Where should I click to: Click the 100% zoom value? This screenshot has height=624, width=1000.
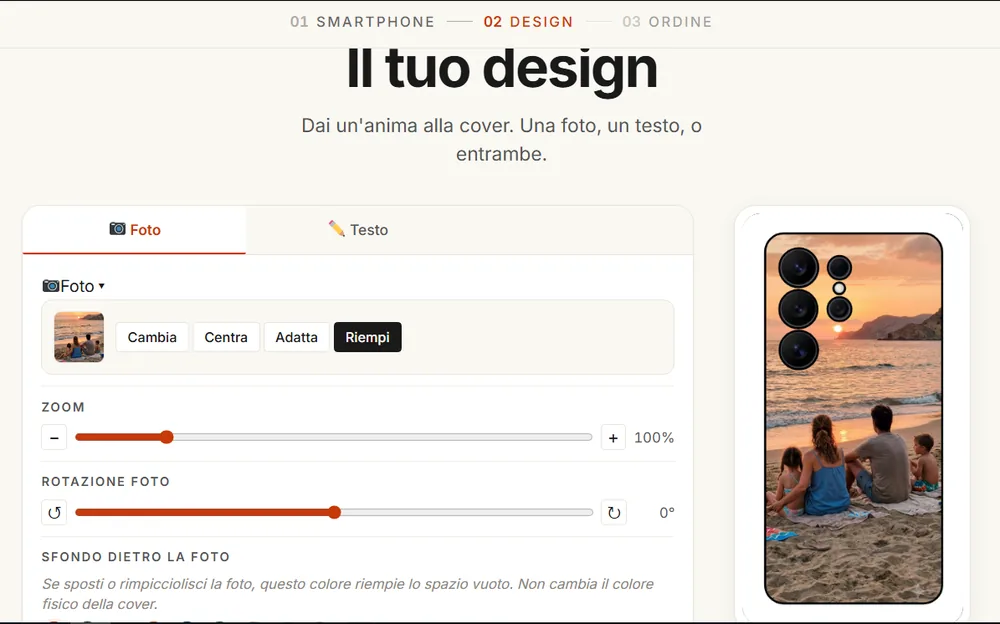coord(654,438)
